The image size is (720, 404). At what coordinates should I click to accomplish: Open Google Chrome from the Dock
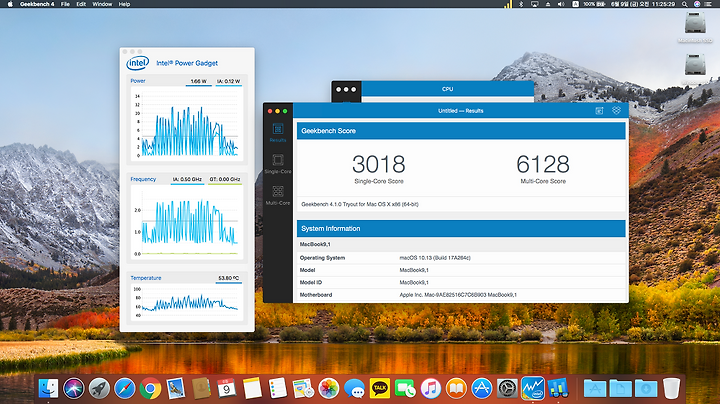(x=150, y=388)
